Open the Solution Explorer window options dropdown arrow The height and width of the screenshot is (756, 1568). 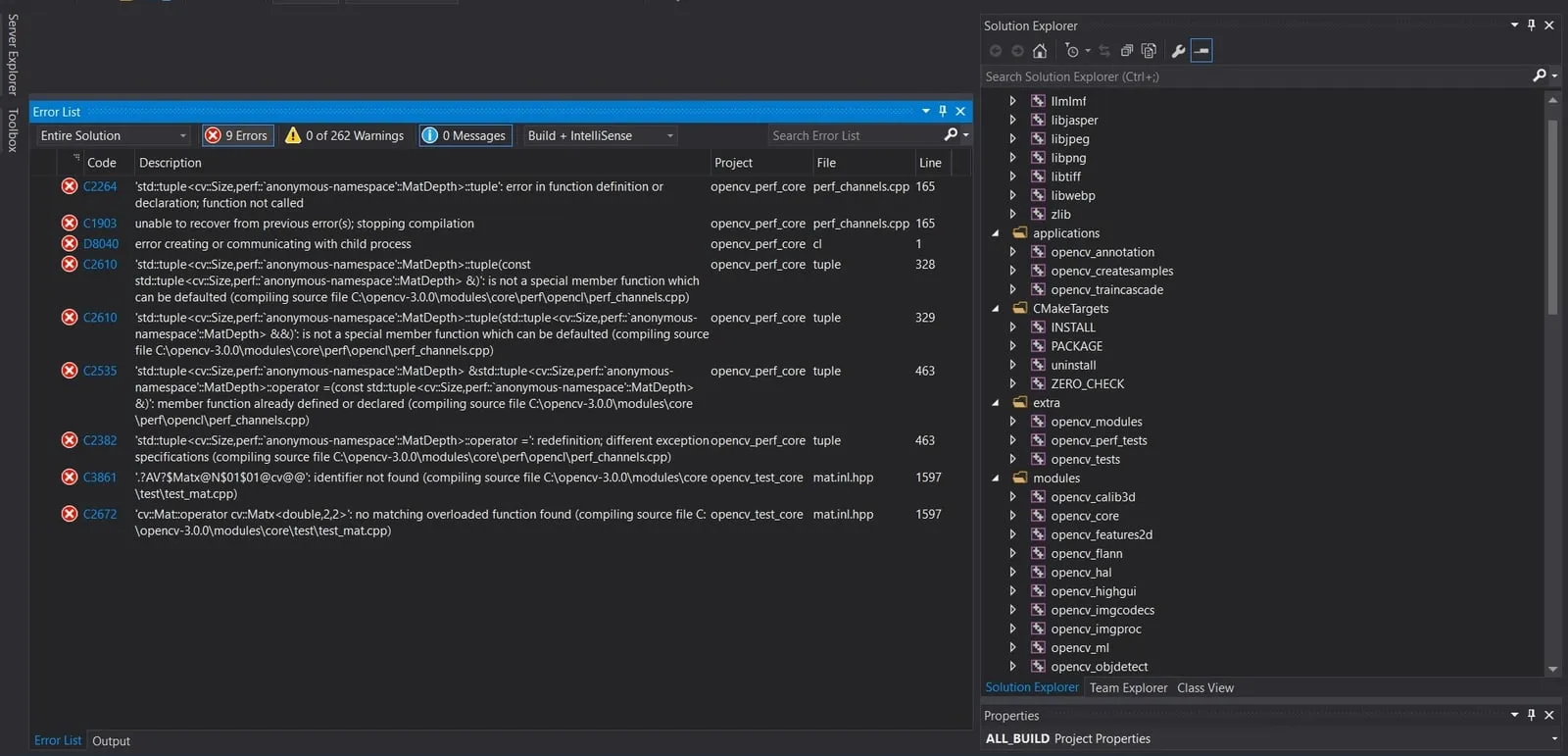[x=1515, y=25]
